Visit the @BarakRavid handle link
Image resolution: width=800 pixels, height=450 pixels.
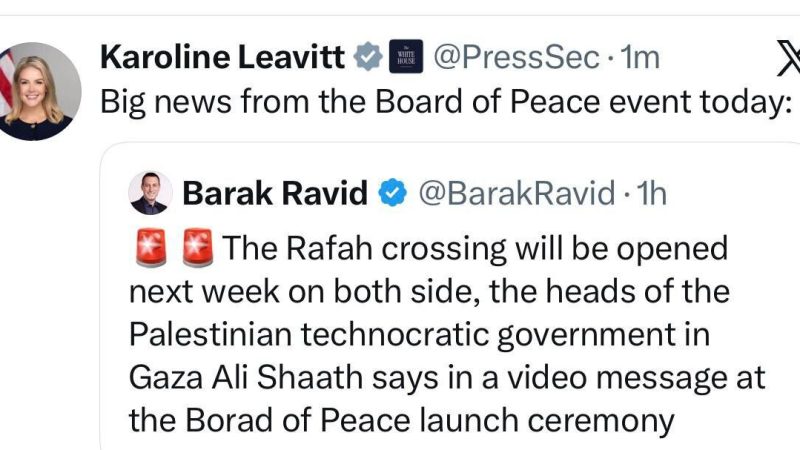pos(515,193)
